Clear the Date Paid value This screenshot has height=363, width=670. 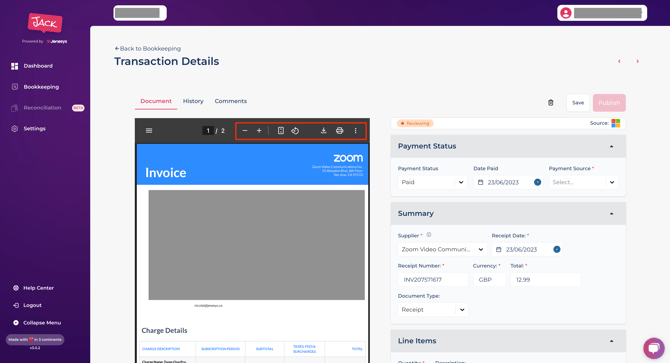[x=538, y=182]
